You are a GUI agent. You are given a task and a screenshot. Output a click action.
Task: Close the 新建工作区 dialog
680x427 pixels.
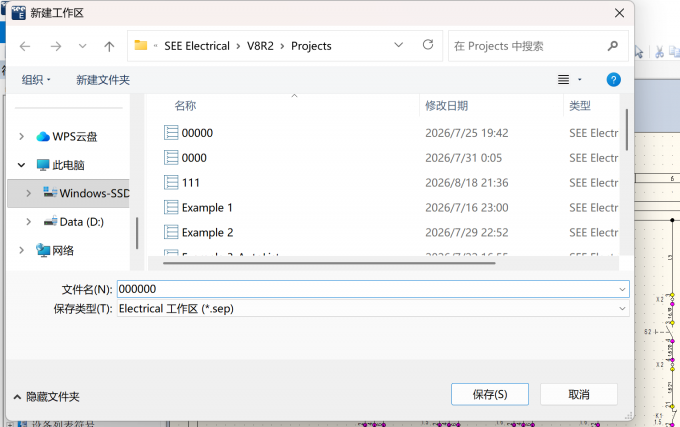[x=619, y=13]
